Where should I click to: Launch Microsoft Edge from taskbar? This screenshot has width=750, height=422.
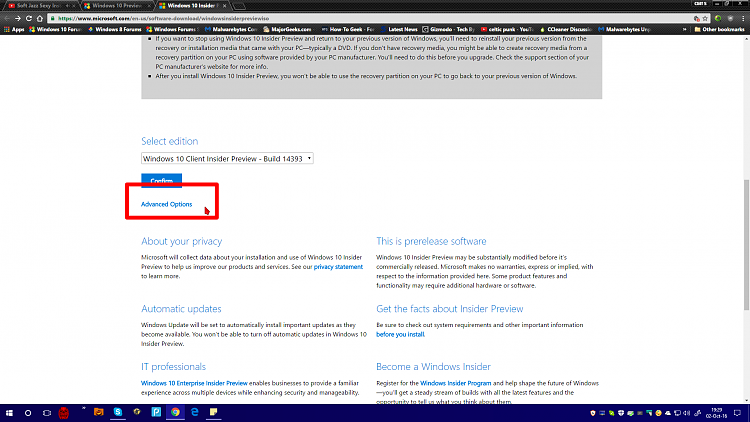tap(194, 412)
